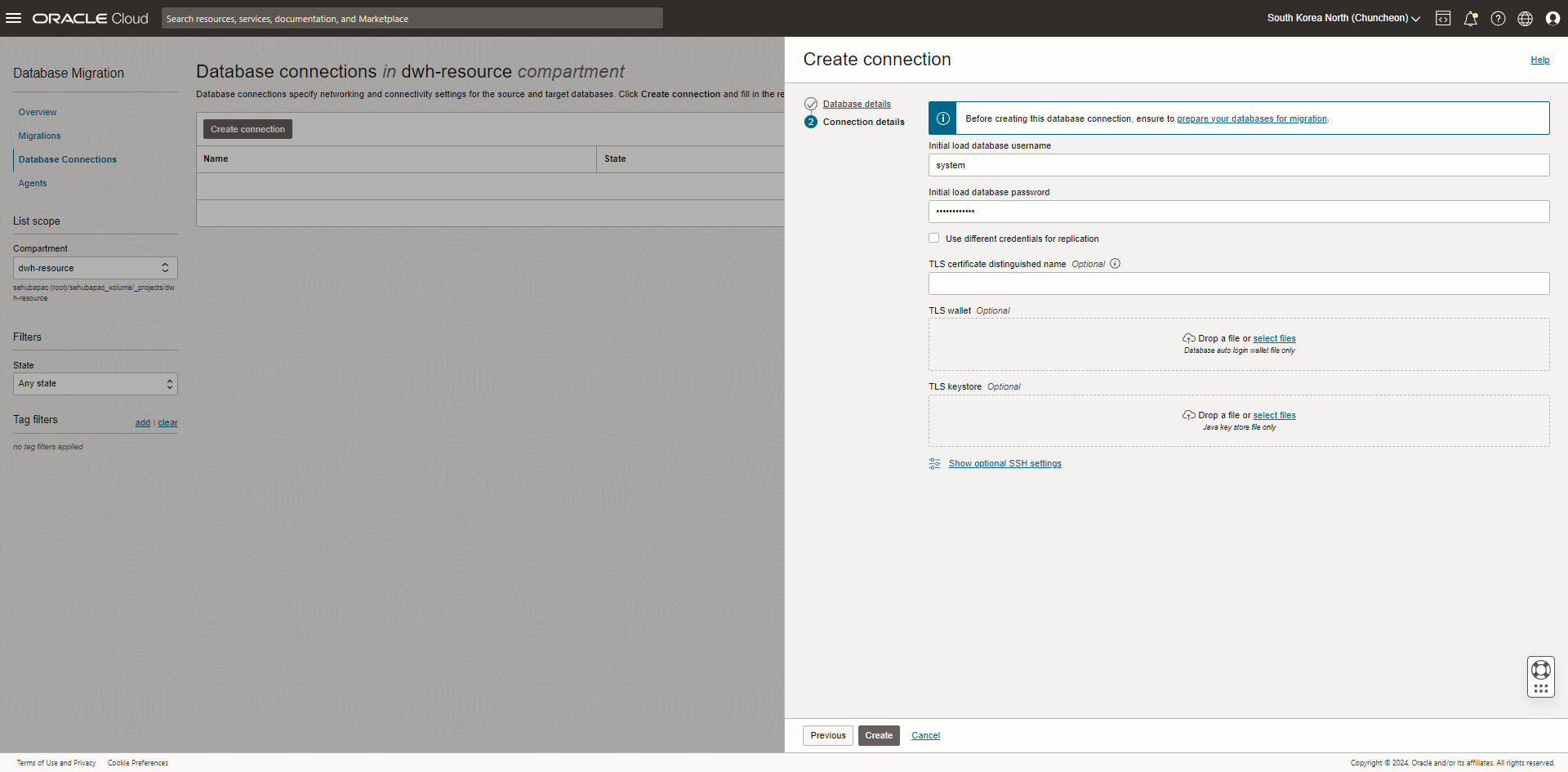The image size is (1568, 772).
Task: Click the Oracle Cloud logo
Action: (x=90, y=18)
